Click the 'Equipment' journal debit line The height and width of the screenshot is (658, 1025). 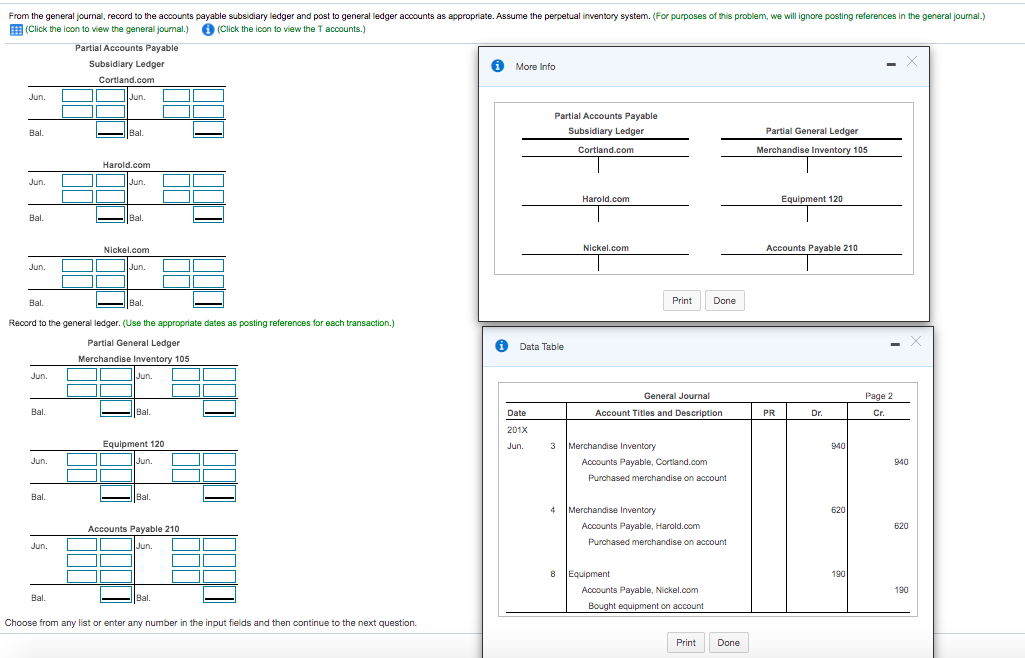tap(589, 574)
